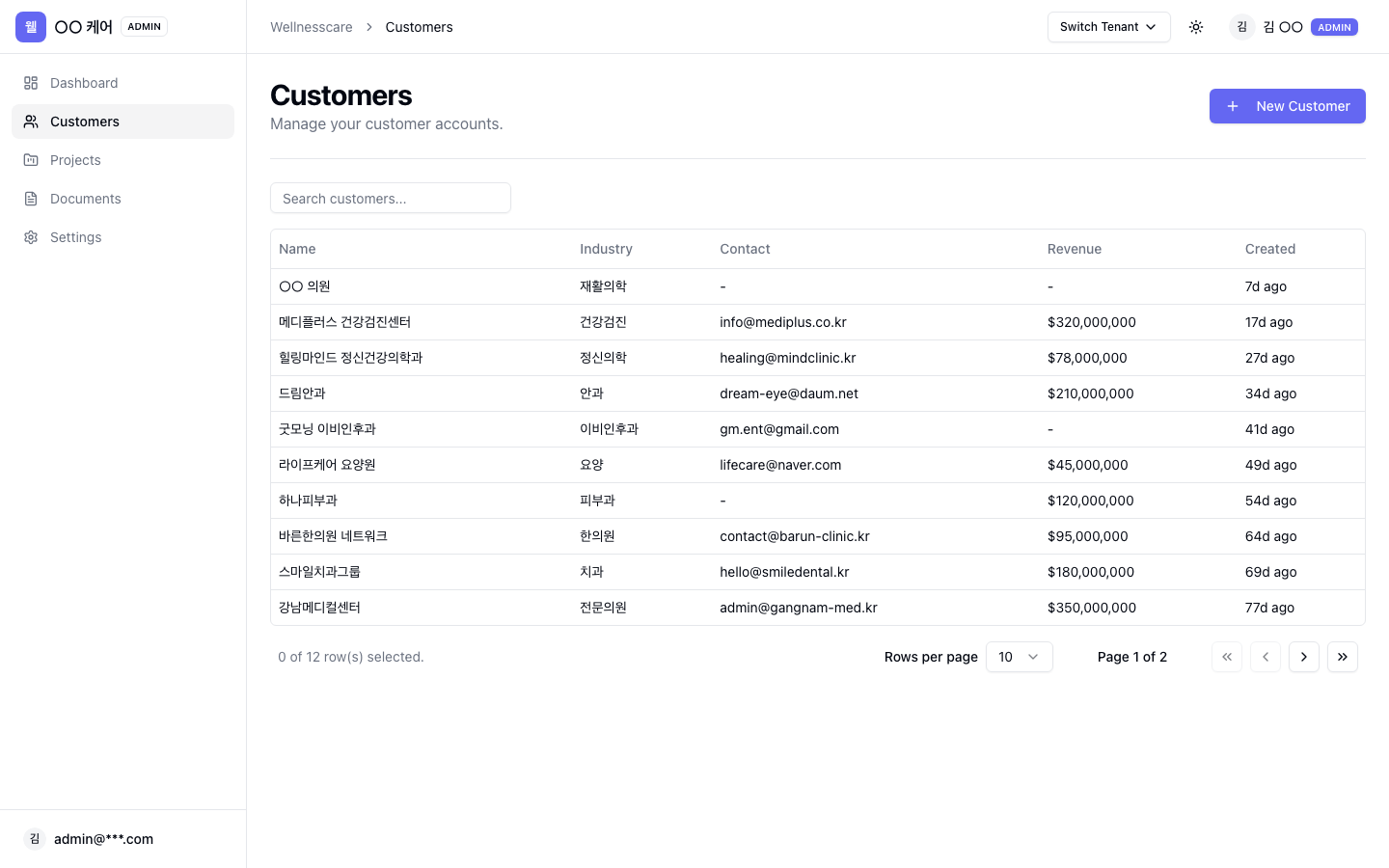This screenshot has width=1389, height=868.
Task: Click the purple app logo icon
Action: pos(31,27)
